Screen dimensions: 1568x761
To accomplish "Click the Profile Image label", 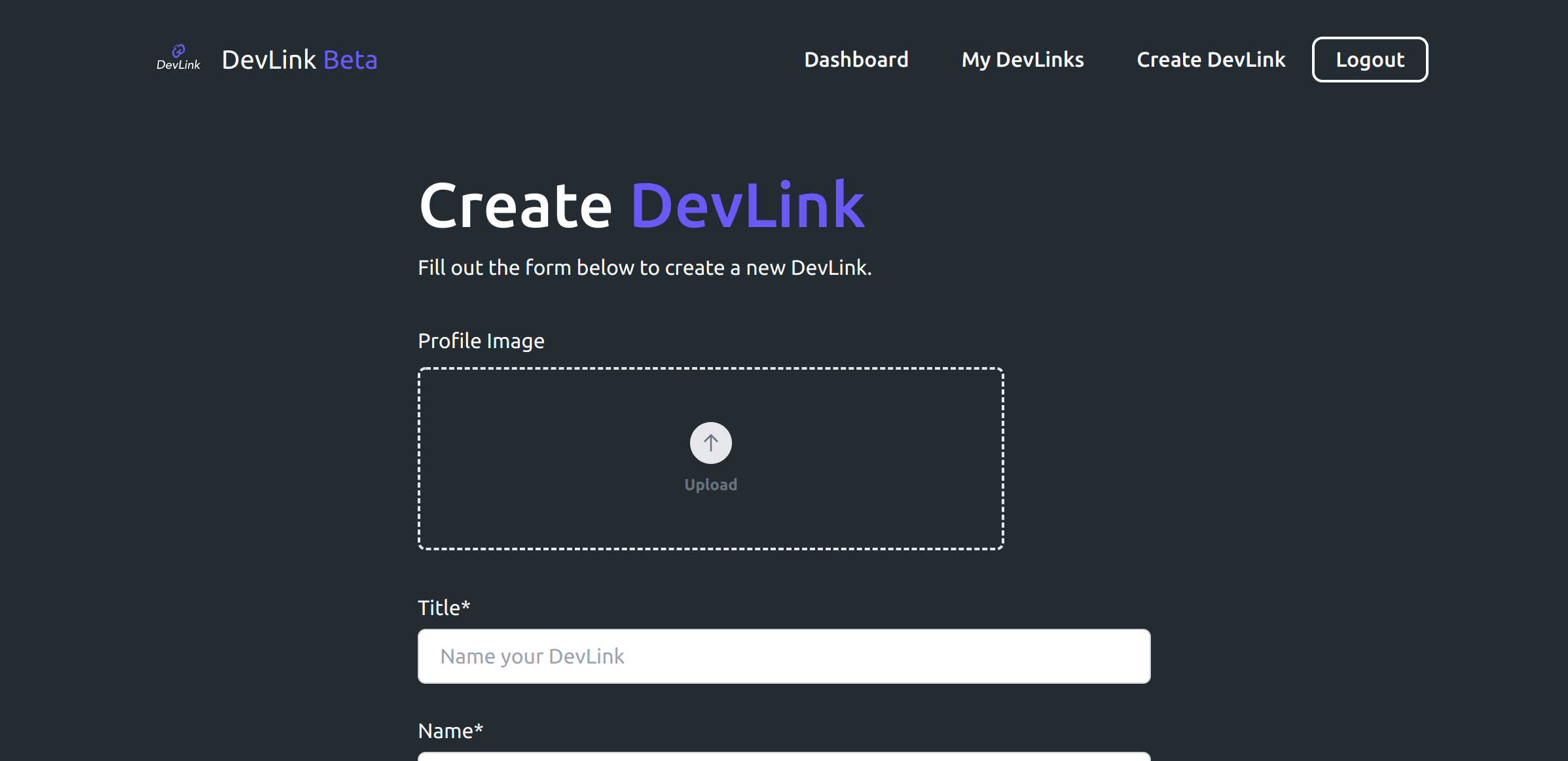I will point(481,340).
